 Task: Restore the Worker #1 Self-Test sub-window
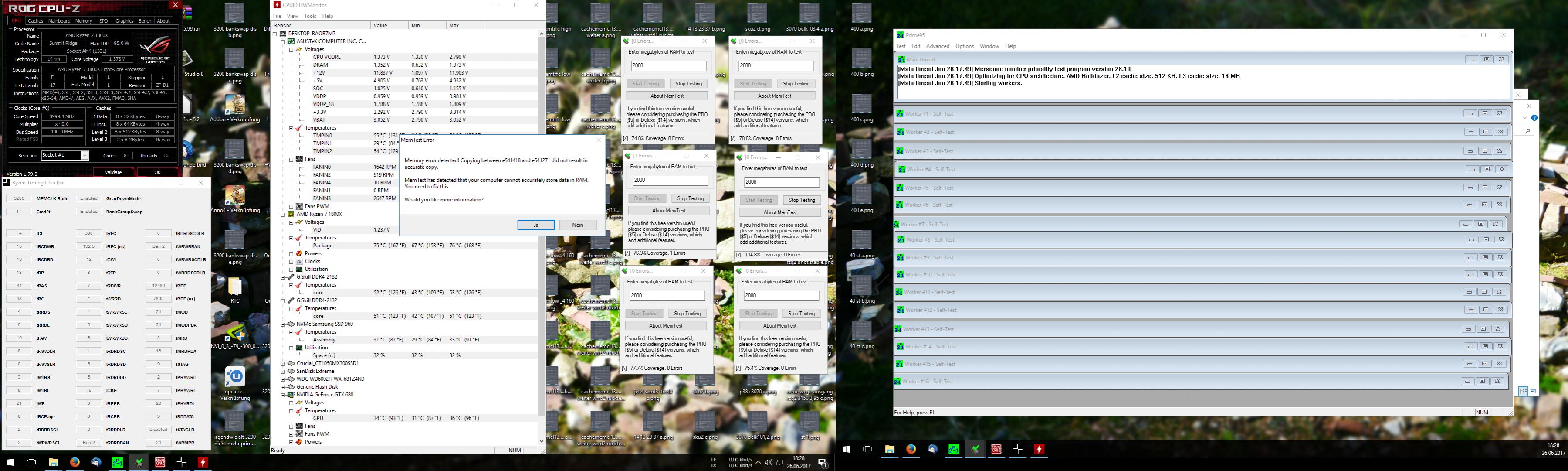1485,113
